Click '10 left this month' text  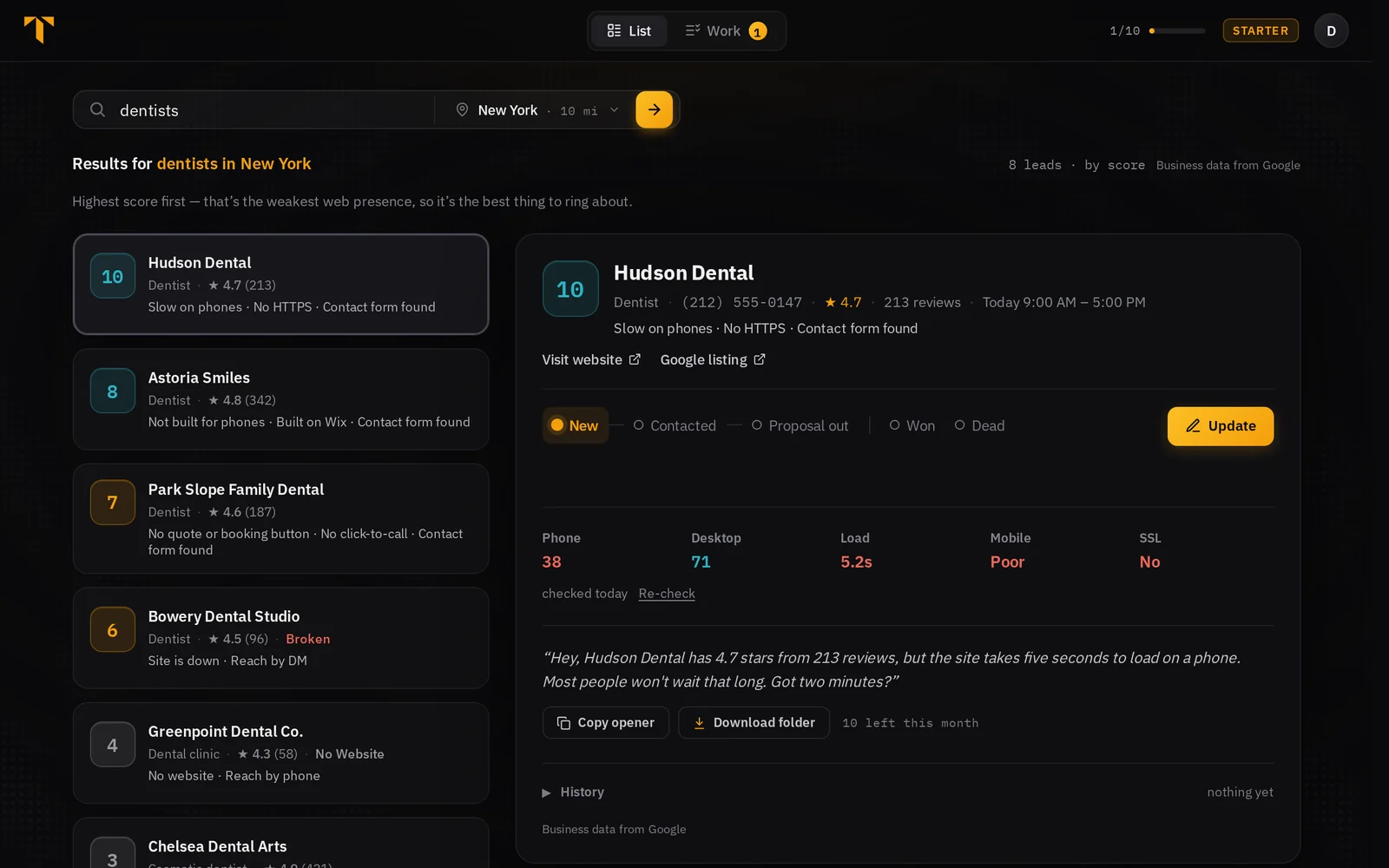pos(911,723)
